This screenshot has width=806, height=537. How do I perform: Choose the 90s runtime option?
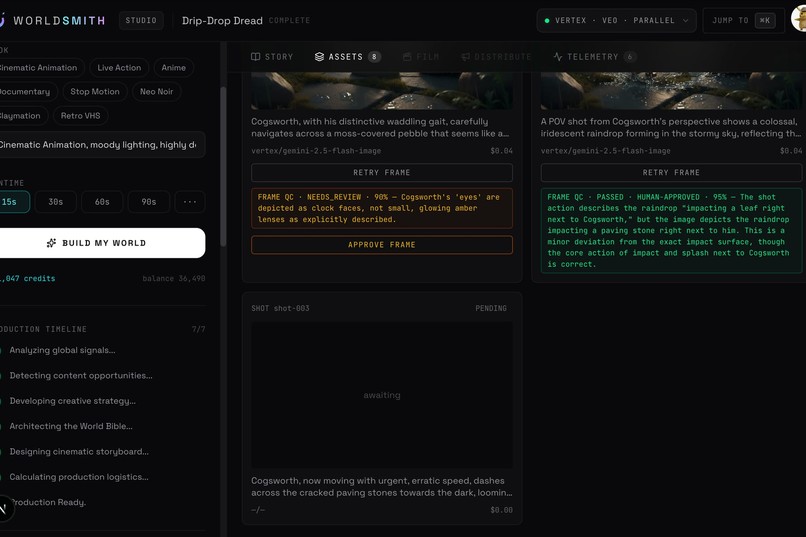tap(149, 202)
